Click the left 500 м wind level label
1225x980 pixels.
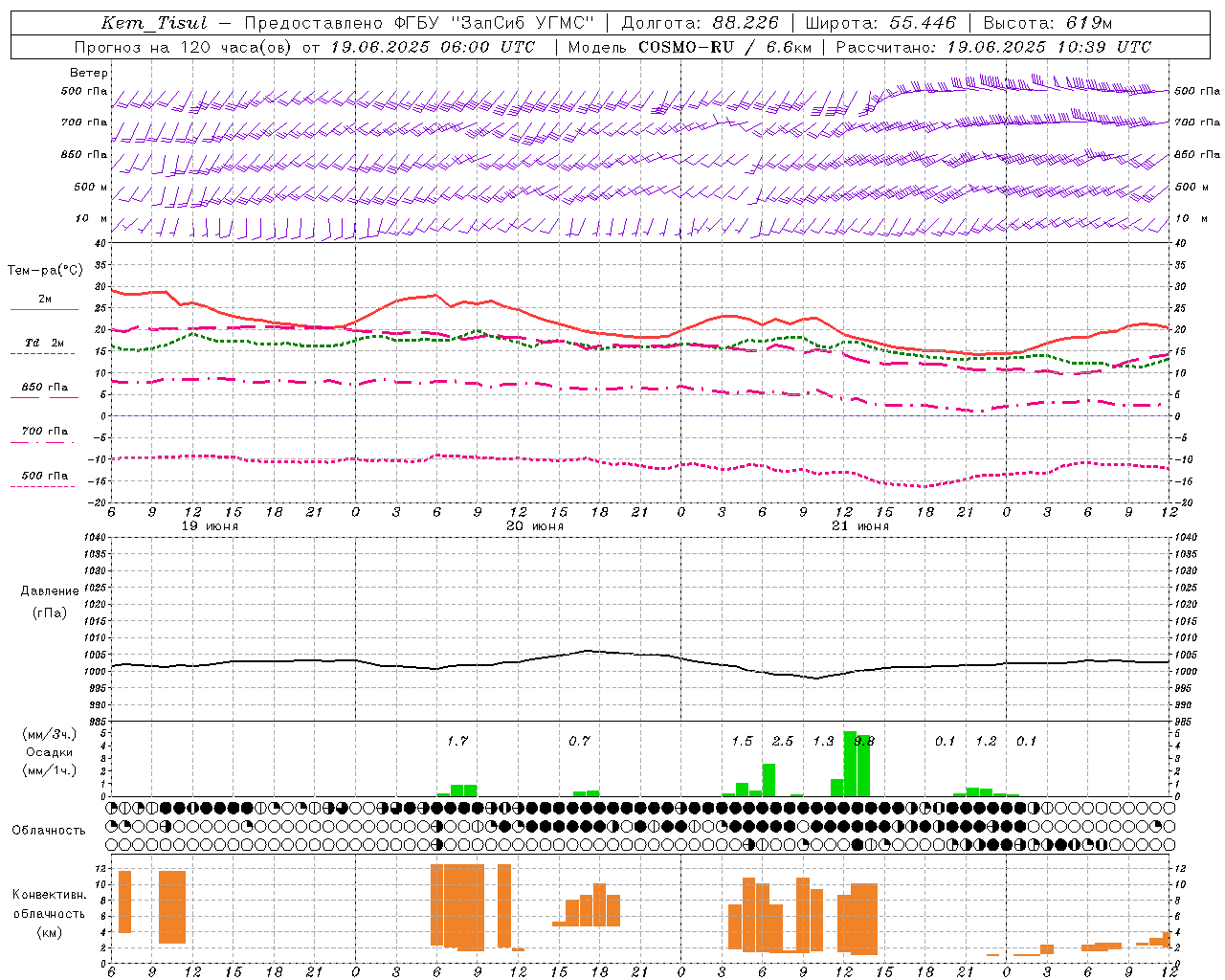pyautogui.click(x=92, y=188)
